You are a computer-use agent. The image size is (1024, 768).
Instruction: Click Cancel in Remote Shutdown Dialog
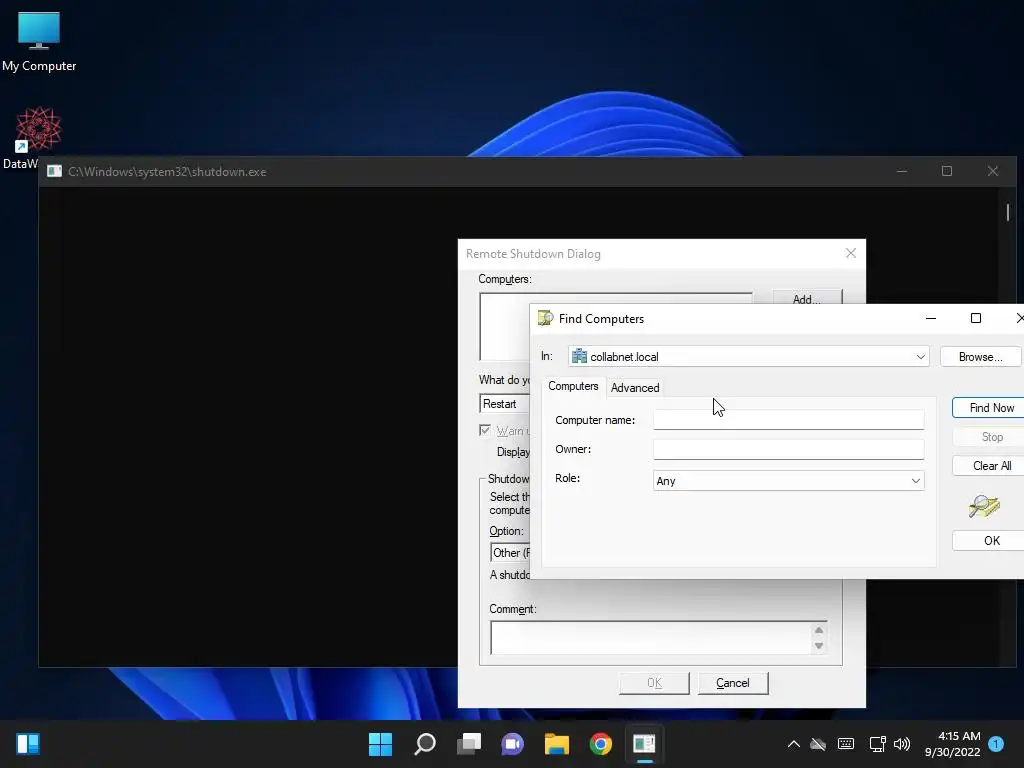[733, 682]
